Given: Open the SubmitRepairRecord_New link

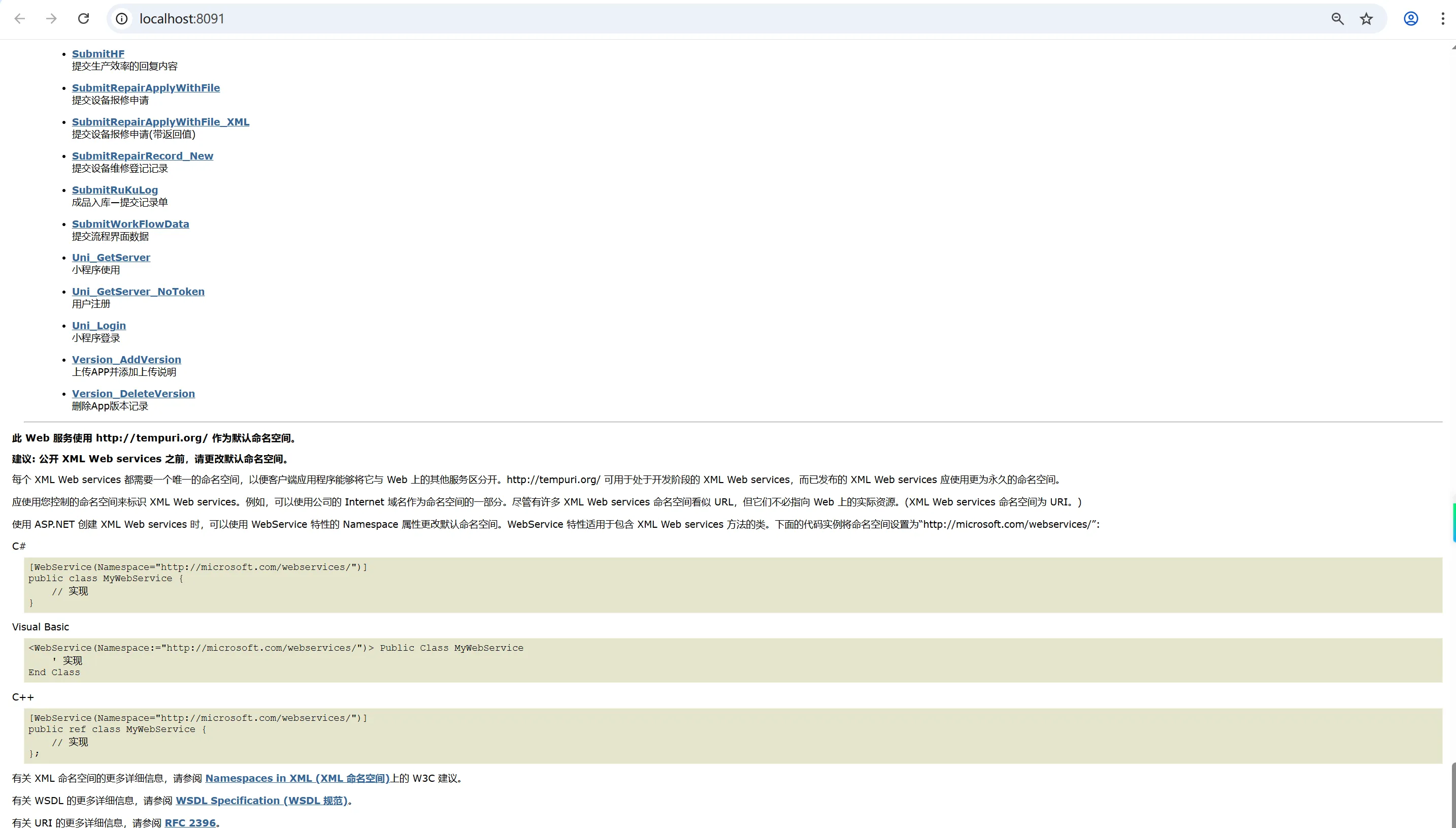Looking at the screenshot, I should click(x=142, y=156).
